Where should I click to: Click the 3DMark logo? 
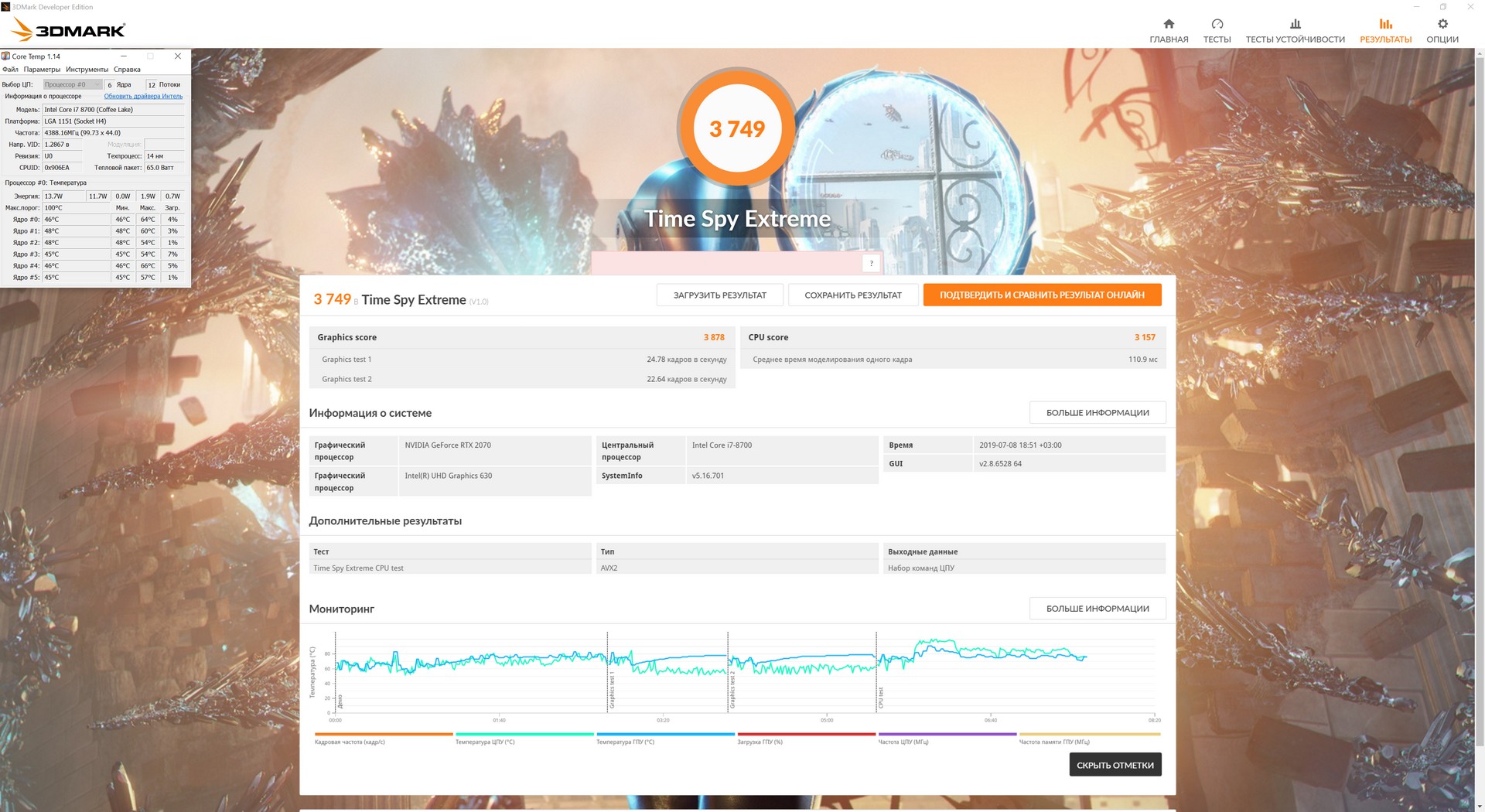68,30
